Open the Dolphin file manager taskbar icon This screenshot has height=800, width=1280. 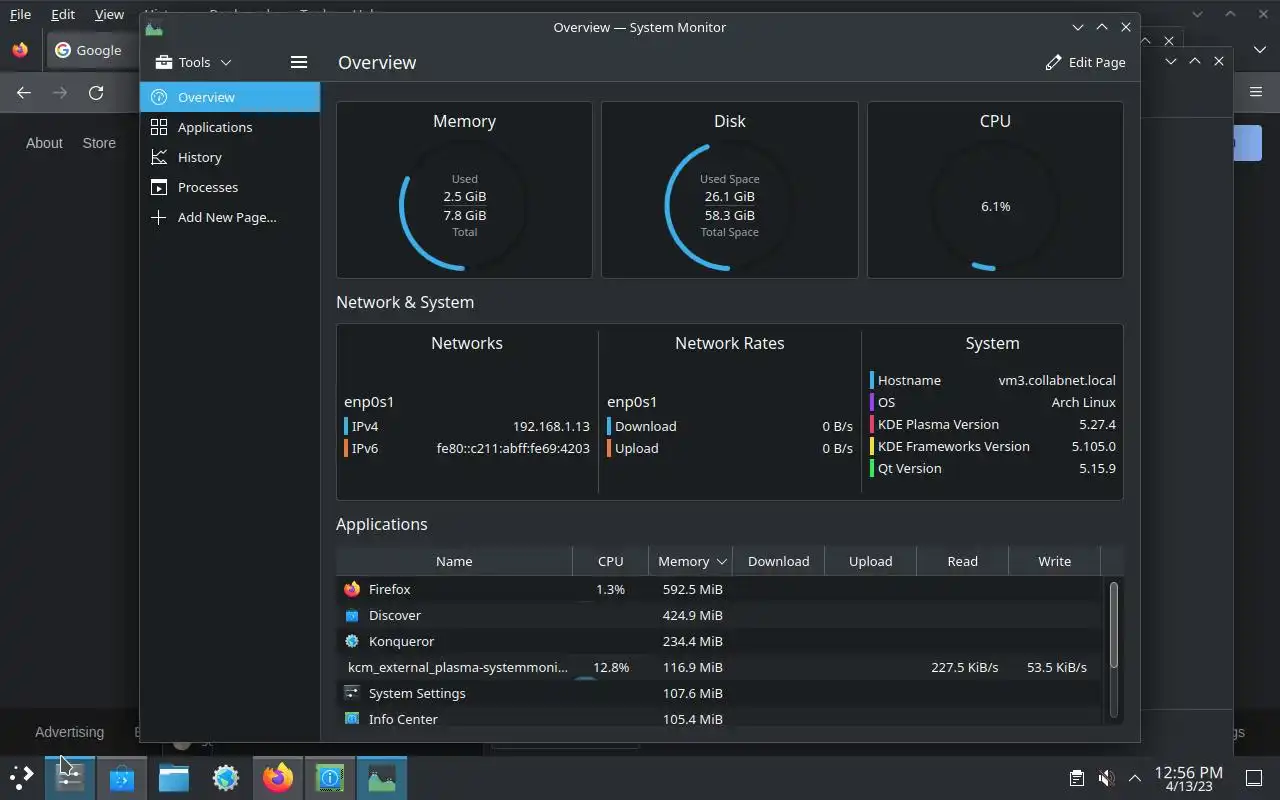click(174, 777)
